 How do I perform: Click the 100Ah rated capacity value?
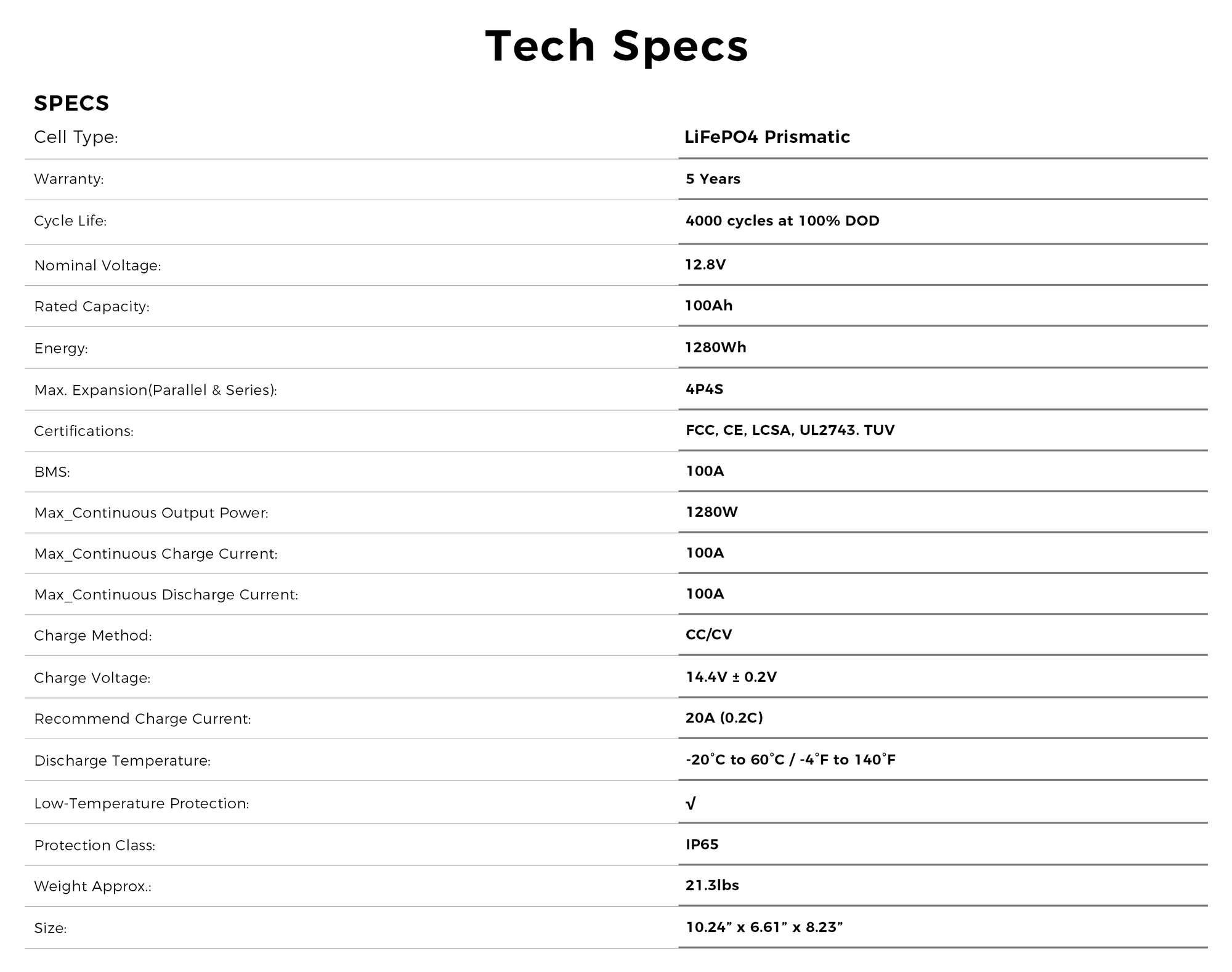click(x=708, y=306)
